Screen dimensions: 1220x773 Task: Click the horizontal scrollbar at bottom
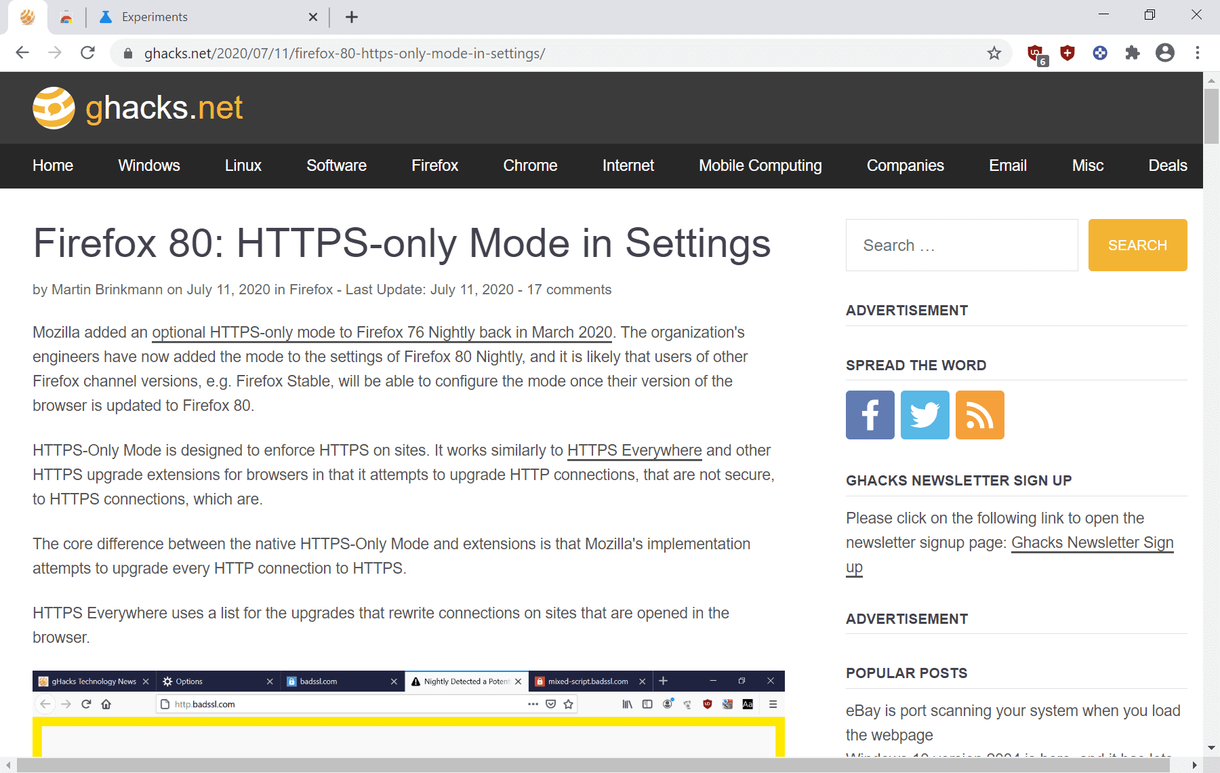click(592, 765)
